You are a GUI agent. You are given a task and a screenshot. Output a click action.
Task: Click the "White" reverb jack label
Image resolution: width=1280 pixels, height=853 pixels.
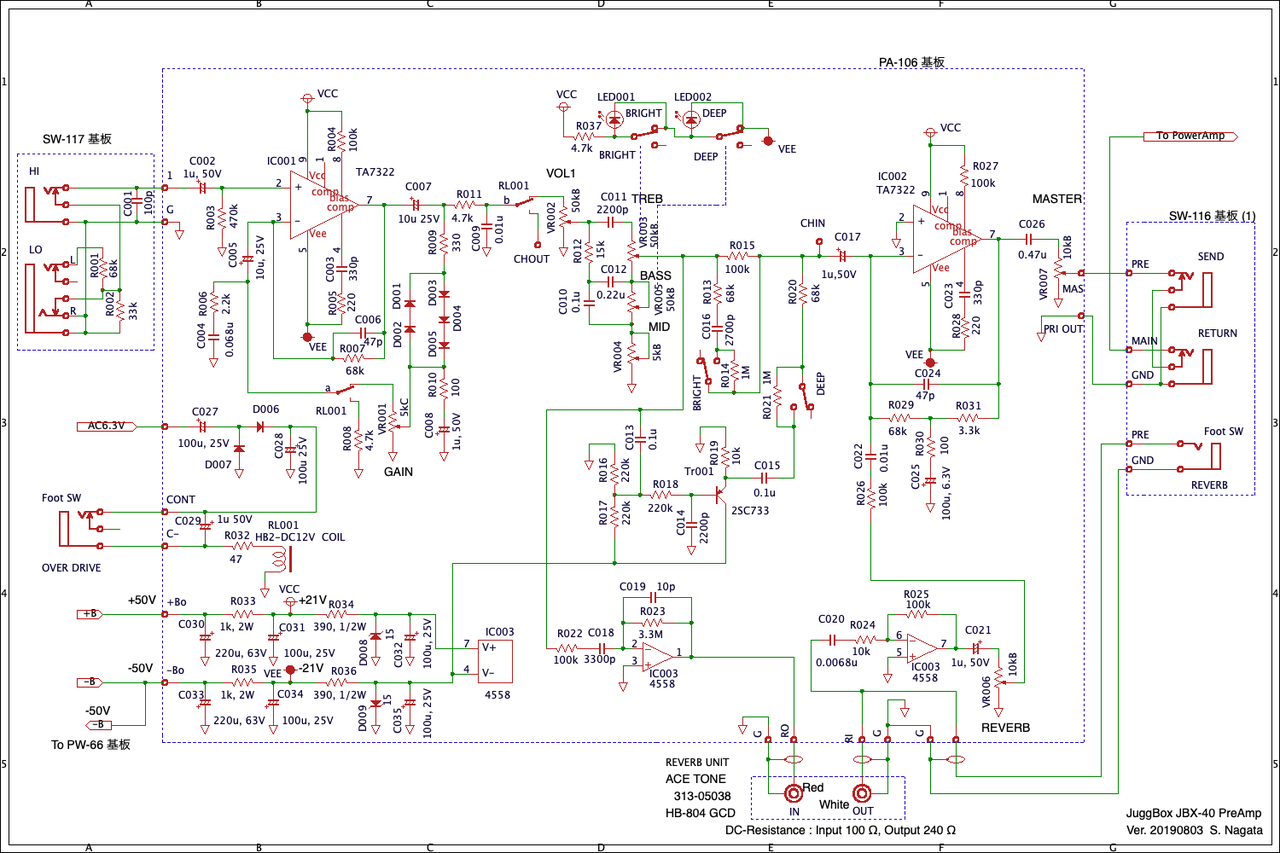coord(834,805)
